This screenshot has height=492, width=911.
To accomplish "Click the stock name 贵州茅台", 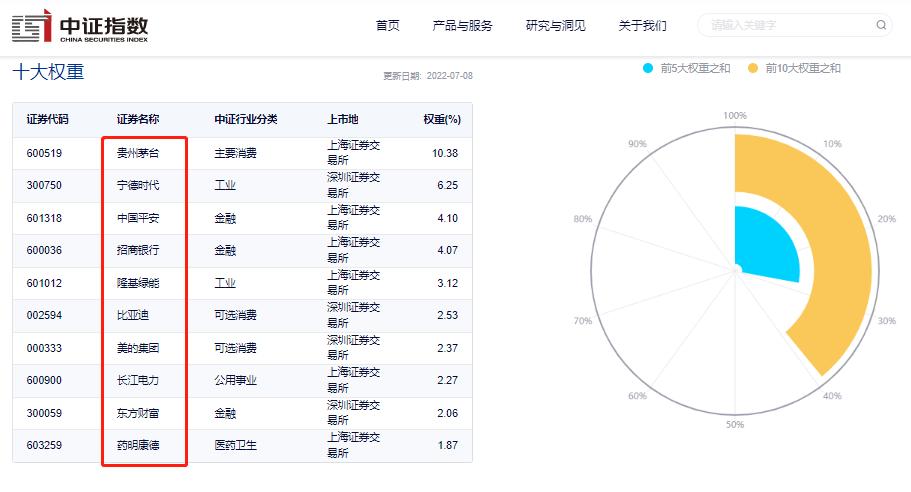I will [138, 153].
